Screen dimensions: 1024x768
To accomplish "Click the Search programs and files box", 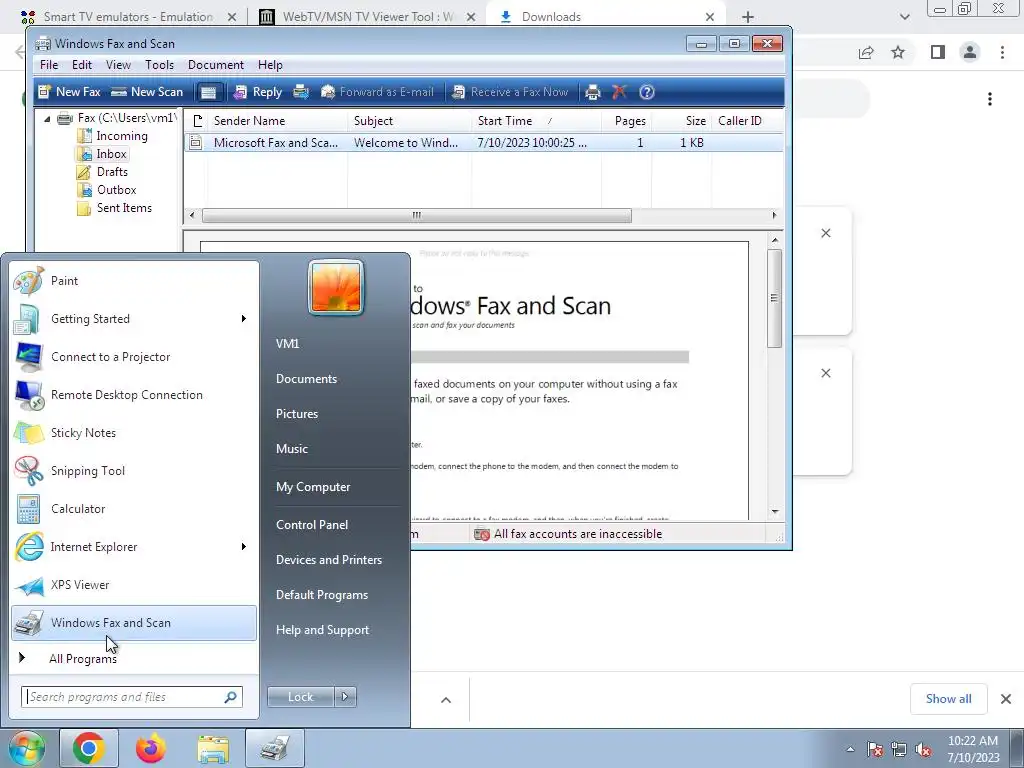I will tap(132, 697).
